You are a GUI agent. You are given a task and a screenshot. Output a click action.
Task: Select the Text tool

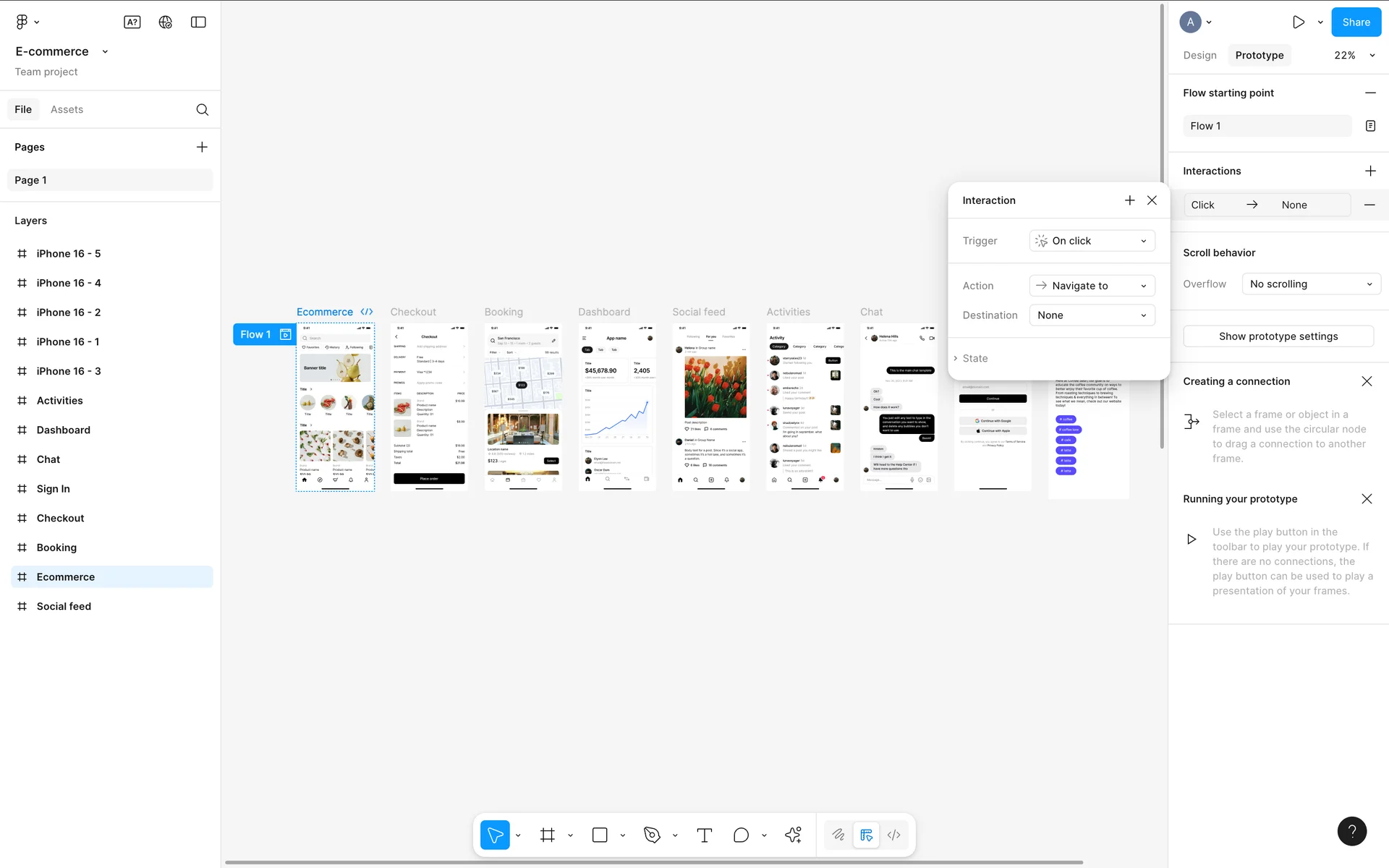[x=704, y=835]
